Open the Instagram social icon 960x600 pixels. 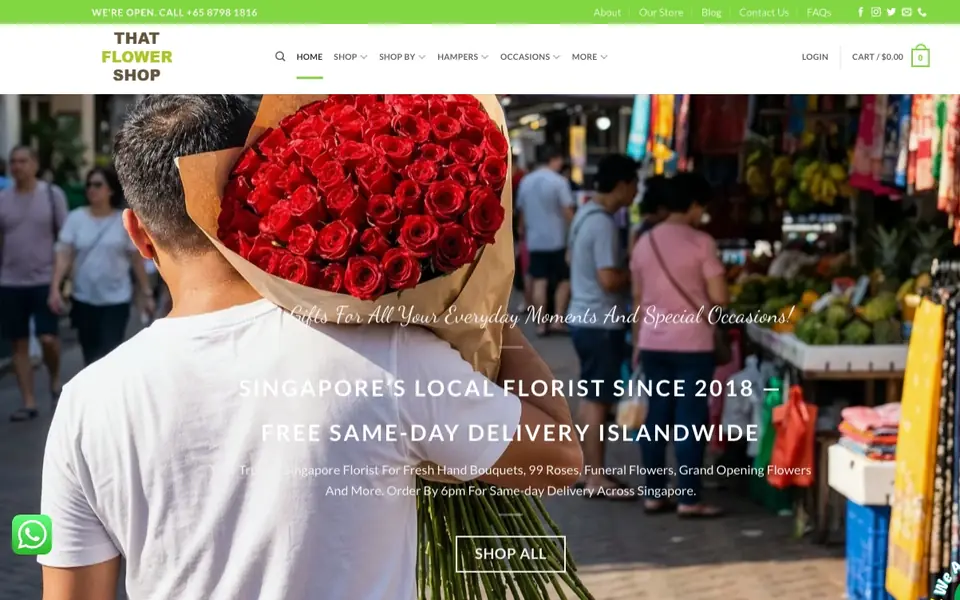876,12
